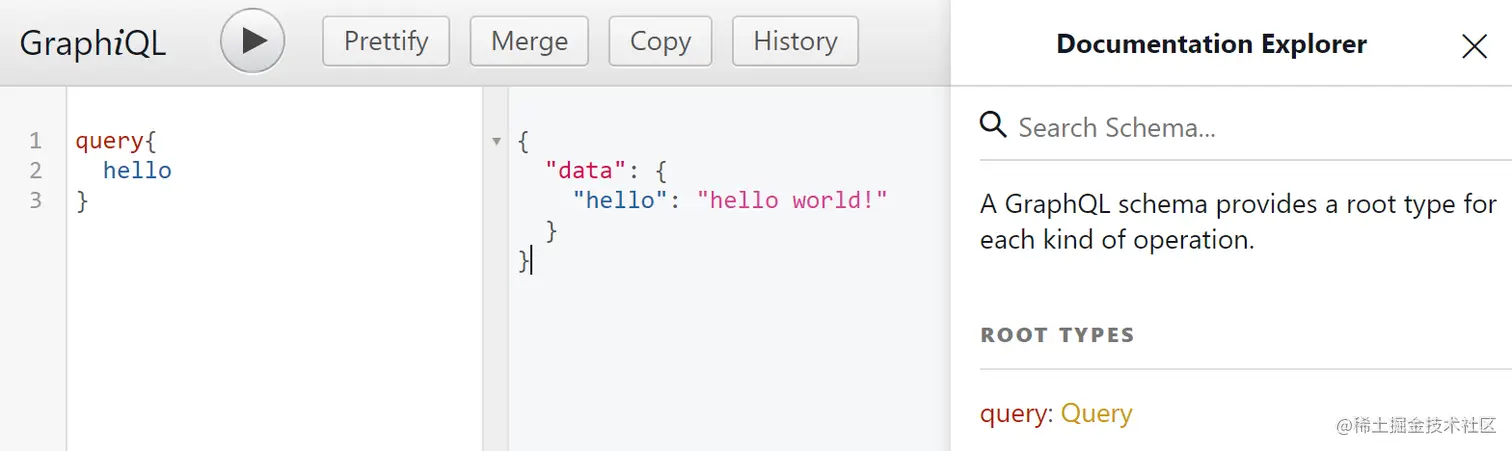Open the History panel

[795, 41]
